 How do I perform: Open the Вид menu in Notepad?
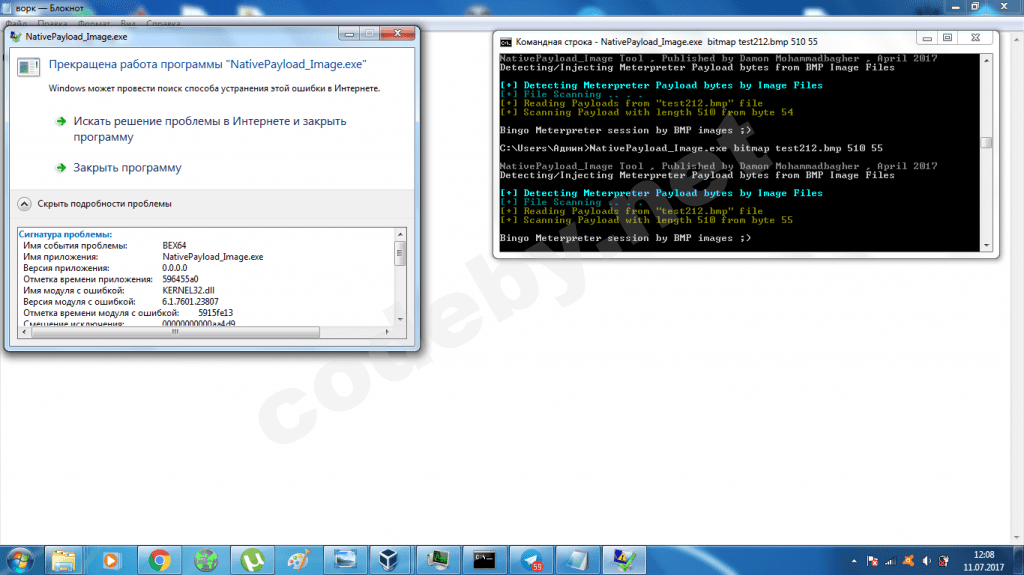click(x=128, y=24)
